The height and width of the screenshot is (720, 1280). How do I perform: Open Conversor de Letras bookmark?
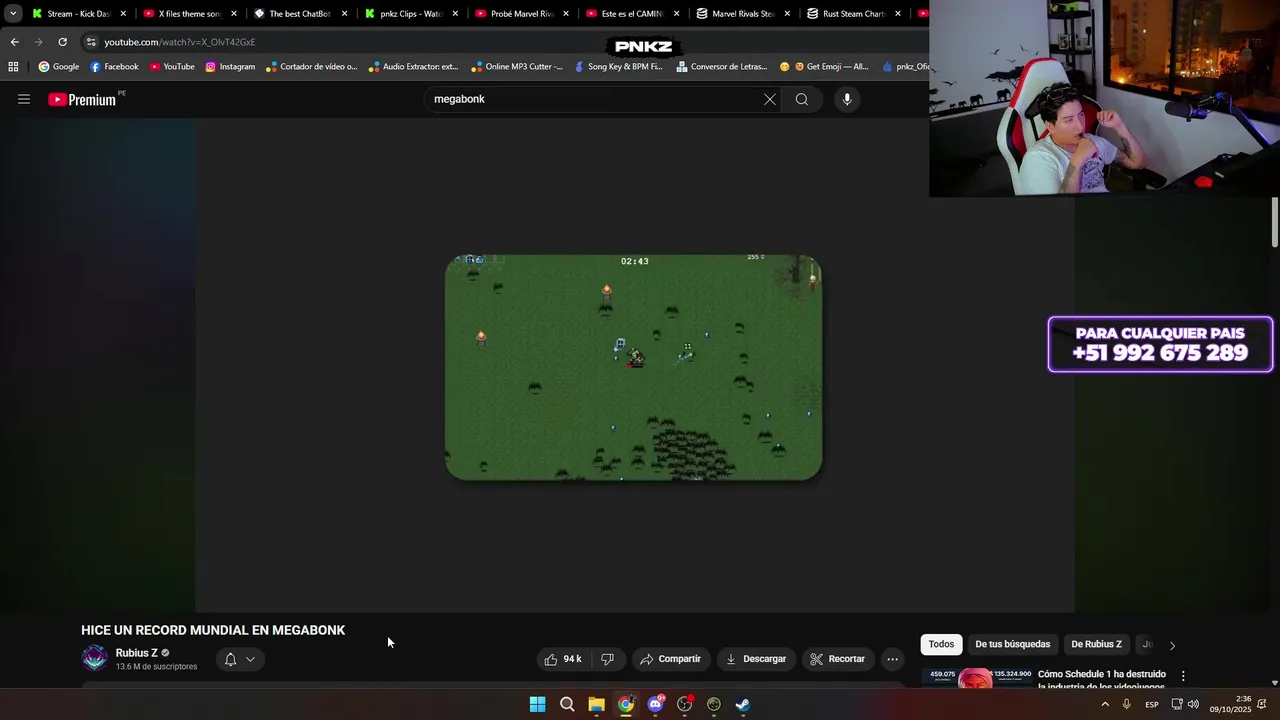[722, 67]
